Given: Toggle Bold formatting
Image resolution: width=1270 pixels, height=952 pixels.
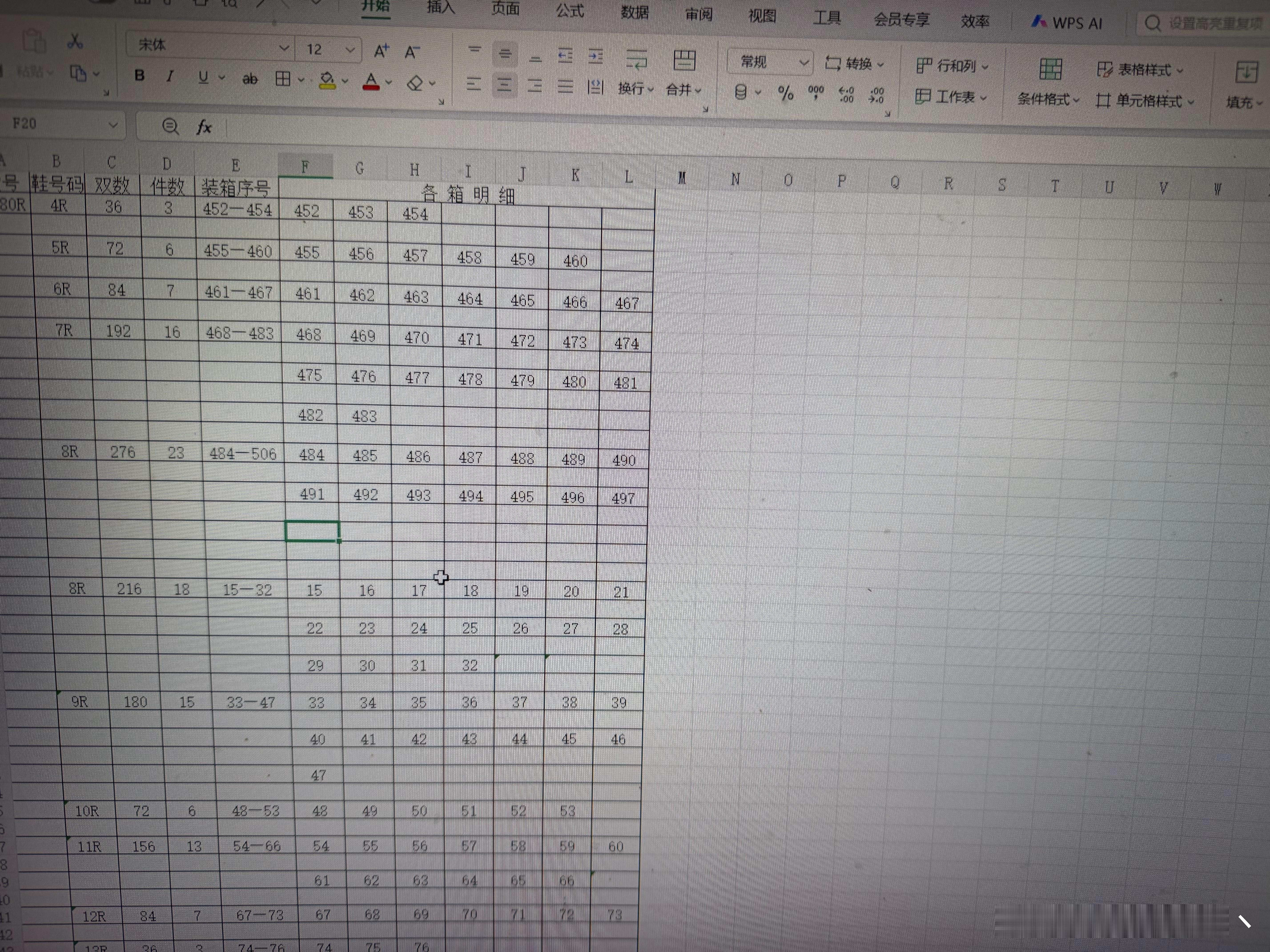Looking at the screenshot, I should coord(139,75).
